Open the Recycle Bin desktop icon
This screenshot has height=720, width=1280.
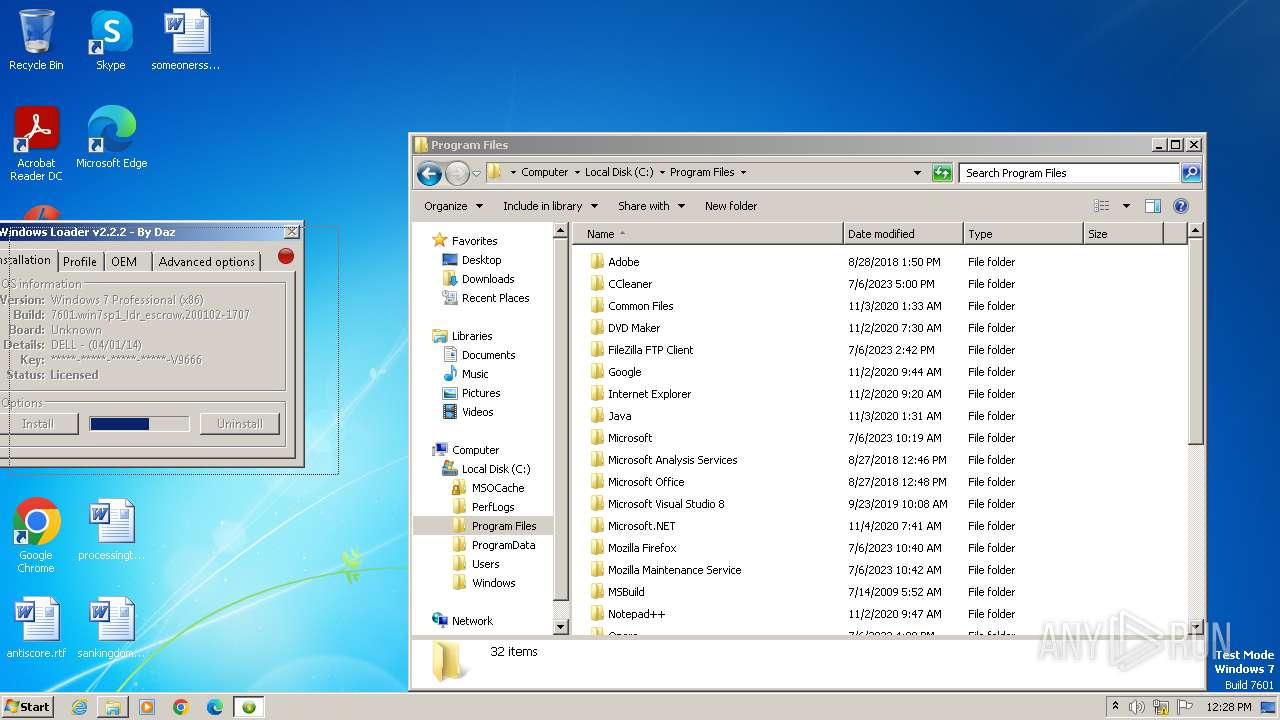[x=36, y=40]
